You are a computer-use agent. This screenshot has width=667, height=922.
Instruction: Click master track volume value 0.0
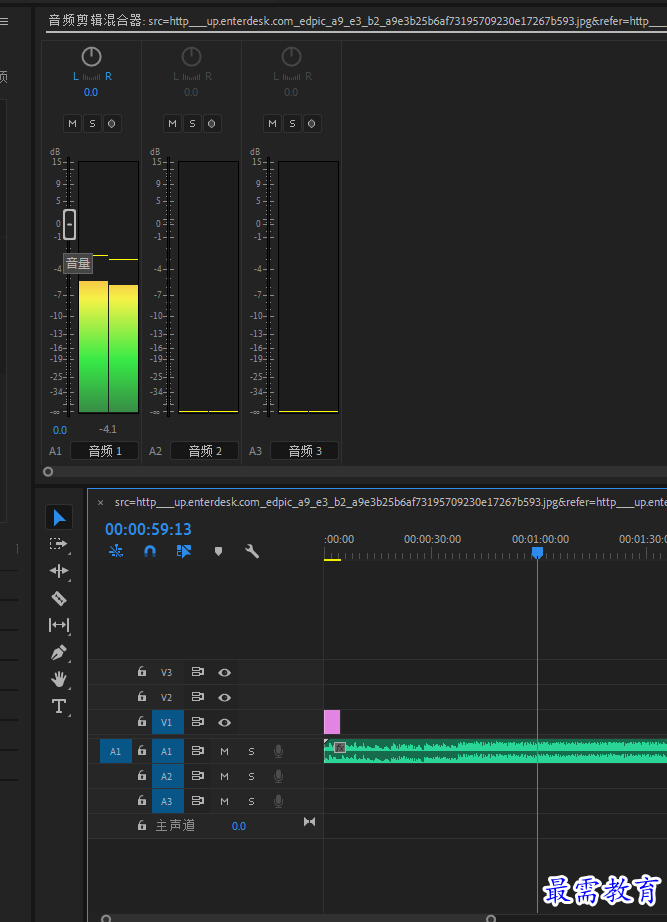(239, 826)
